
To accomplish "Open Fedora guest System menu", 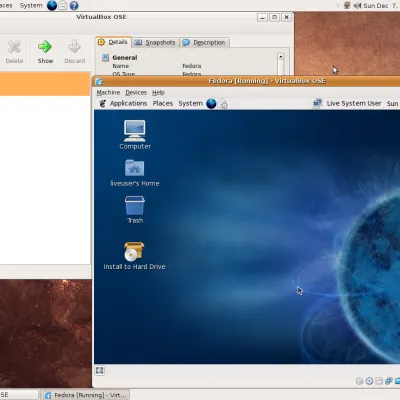I will point(190,103).
